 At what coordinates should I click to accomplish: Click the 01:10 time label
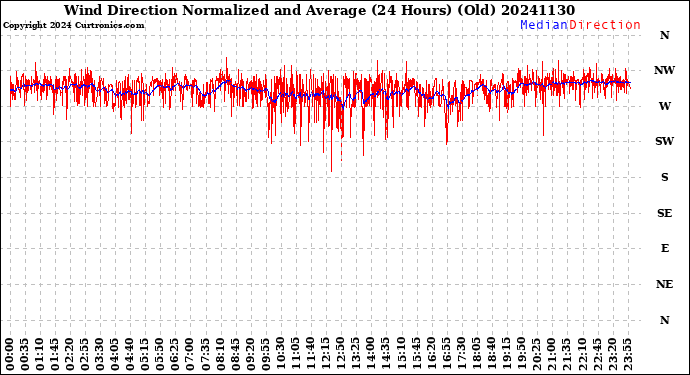[x=40, y=354]
